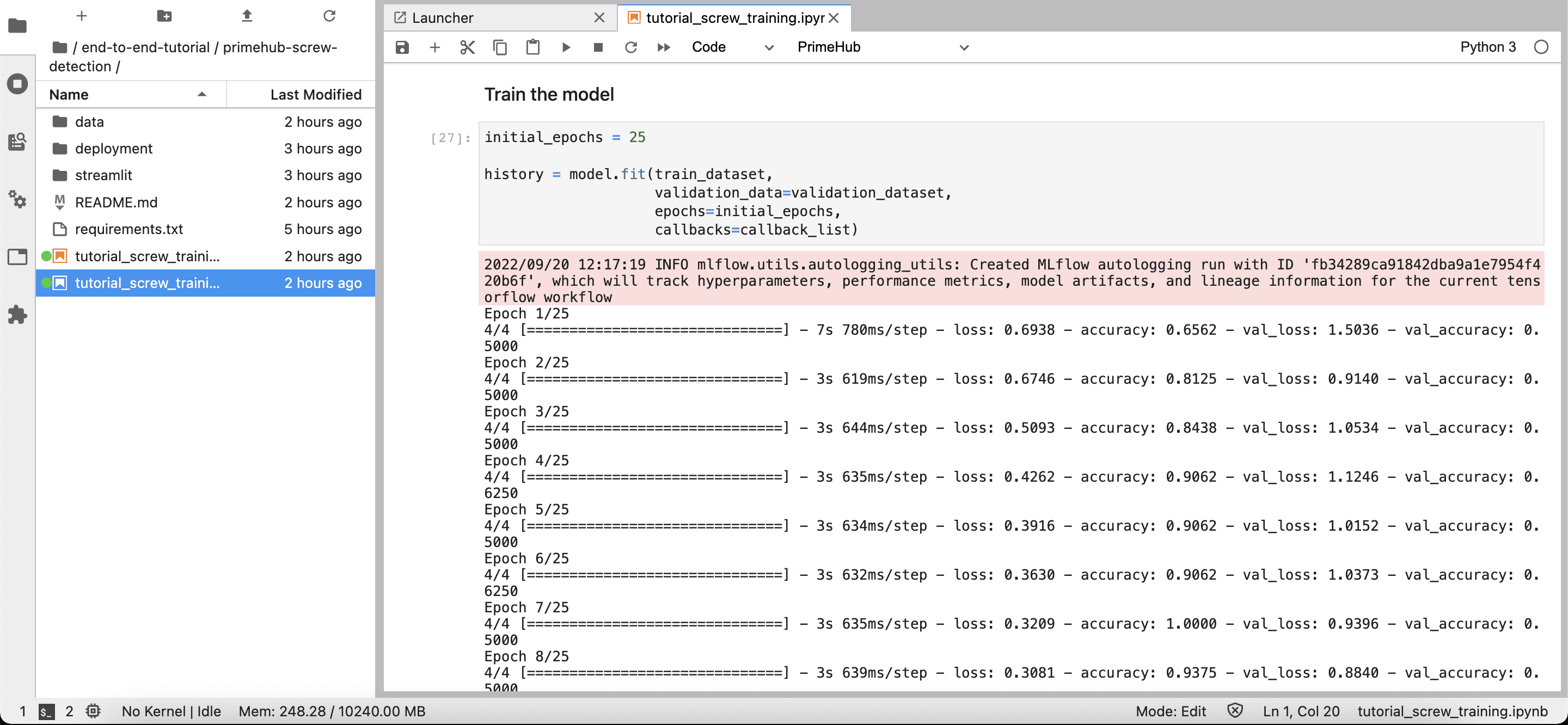Open the cell type Code dropdown

tap(732, 47)
